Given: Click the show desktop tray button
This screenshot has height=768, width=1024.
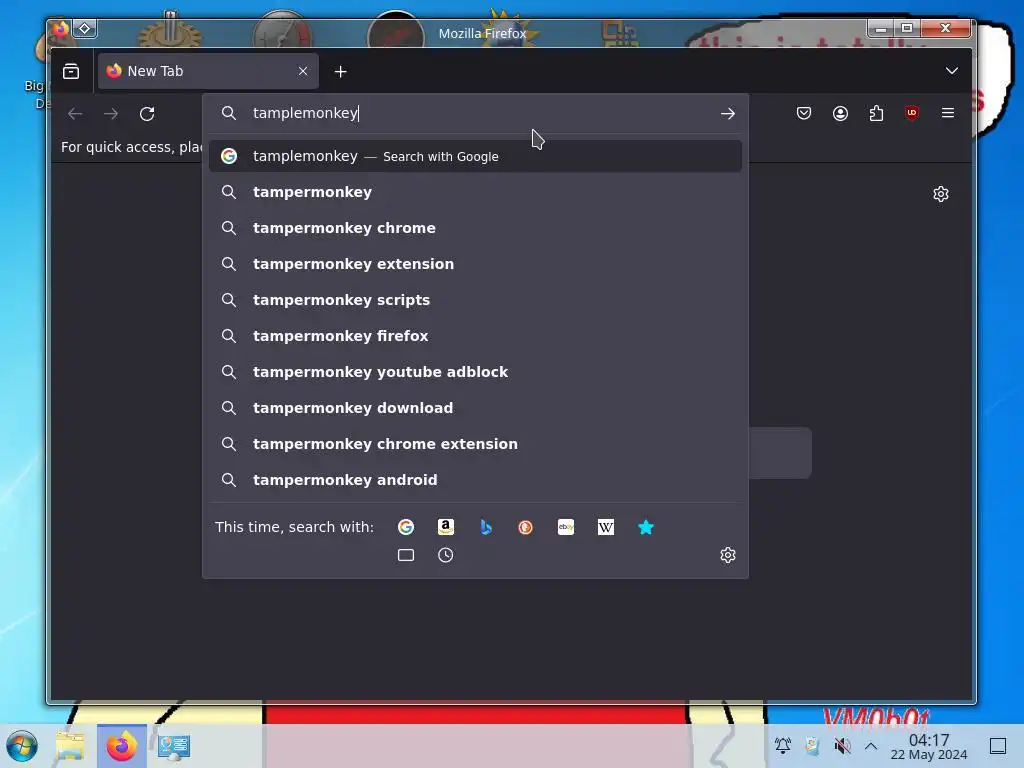Looking at the screenshot, I should point(998,746).
